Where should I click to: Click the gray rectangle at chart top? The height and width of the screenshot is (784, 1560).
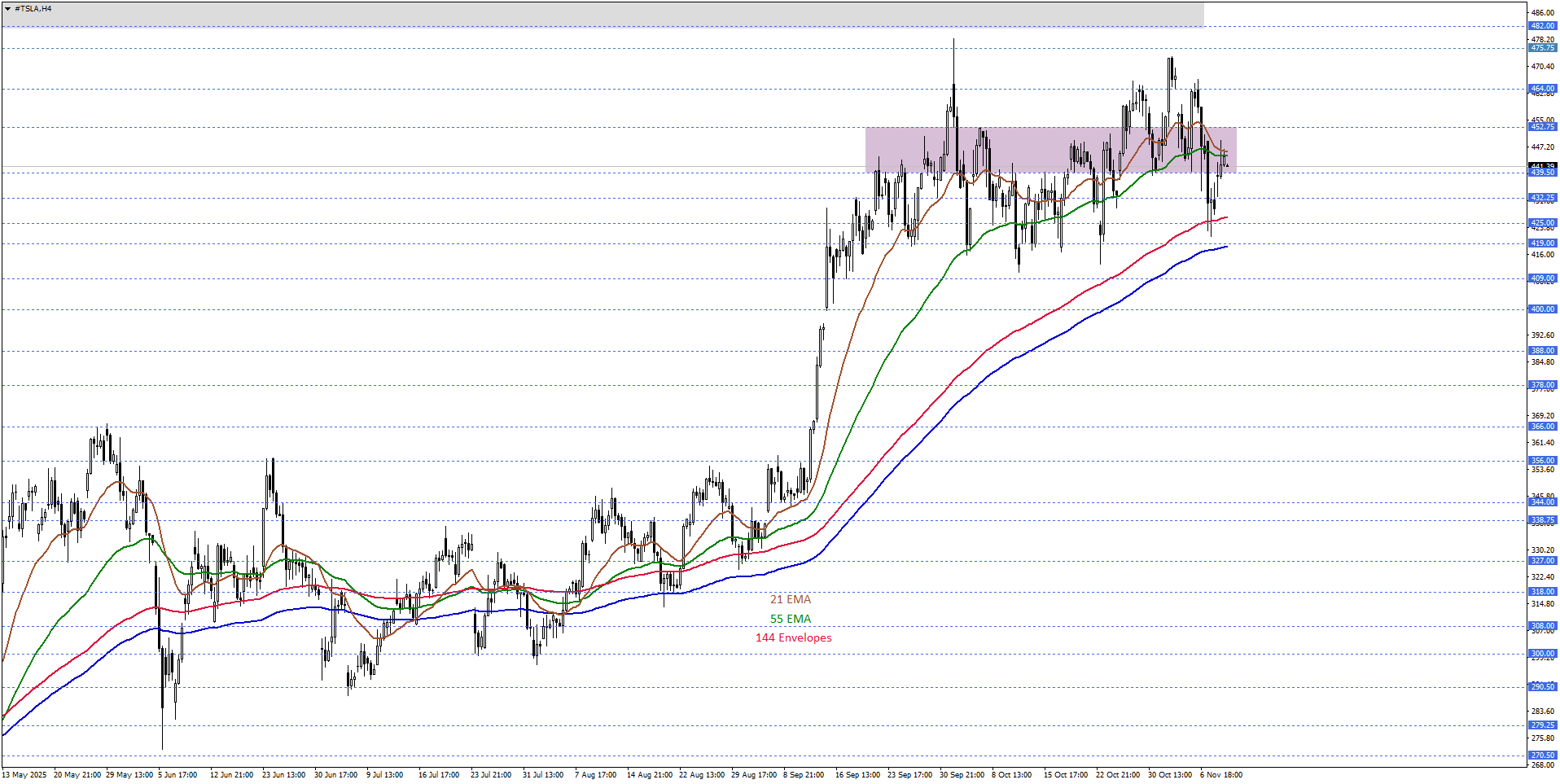tap(603, 15)
